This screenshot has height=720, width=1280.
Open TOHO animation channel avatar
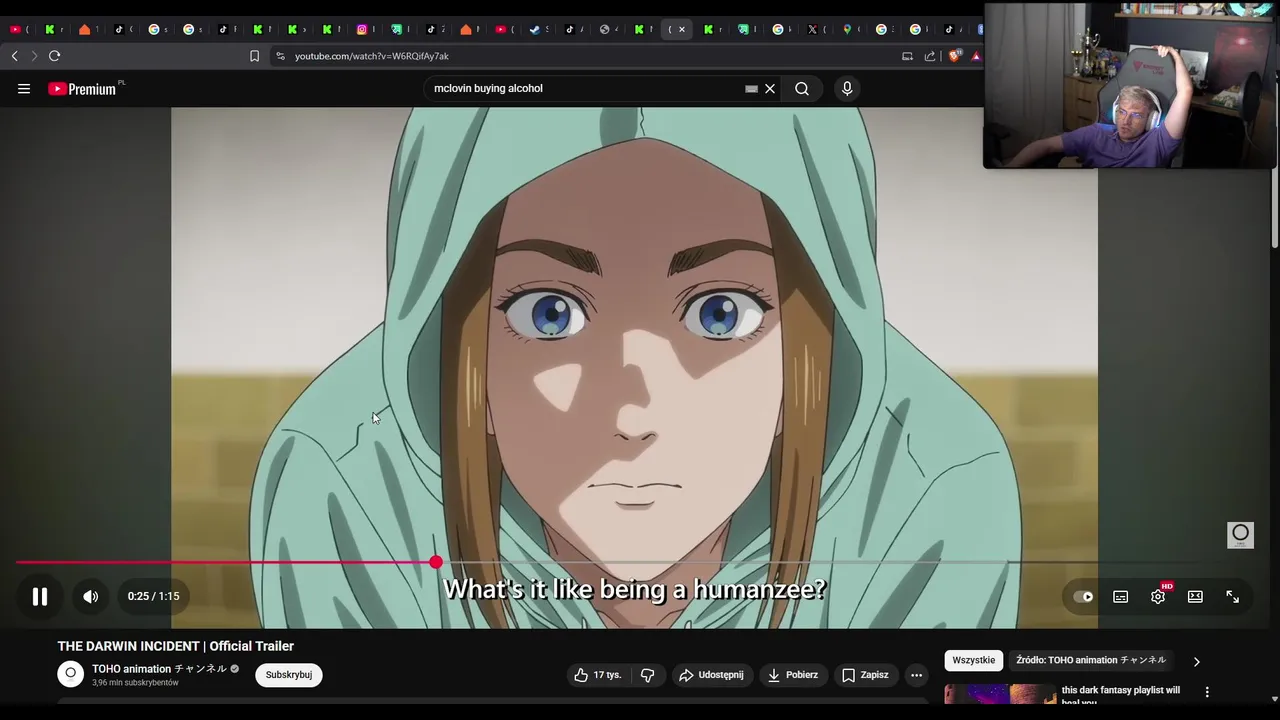click(71, 674)
